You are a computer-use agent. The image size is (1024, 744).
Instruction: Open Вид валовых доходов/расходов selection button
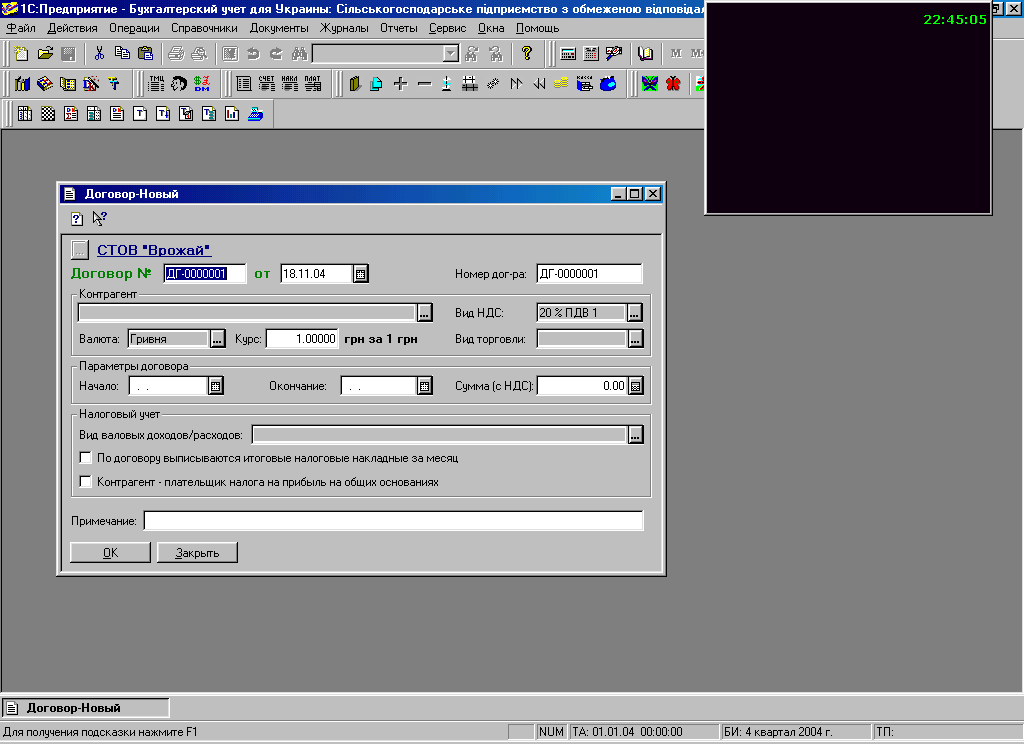point(635,434)
